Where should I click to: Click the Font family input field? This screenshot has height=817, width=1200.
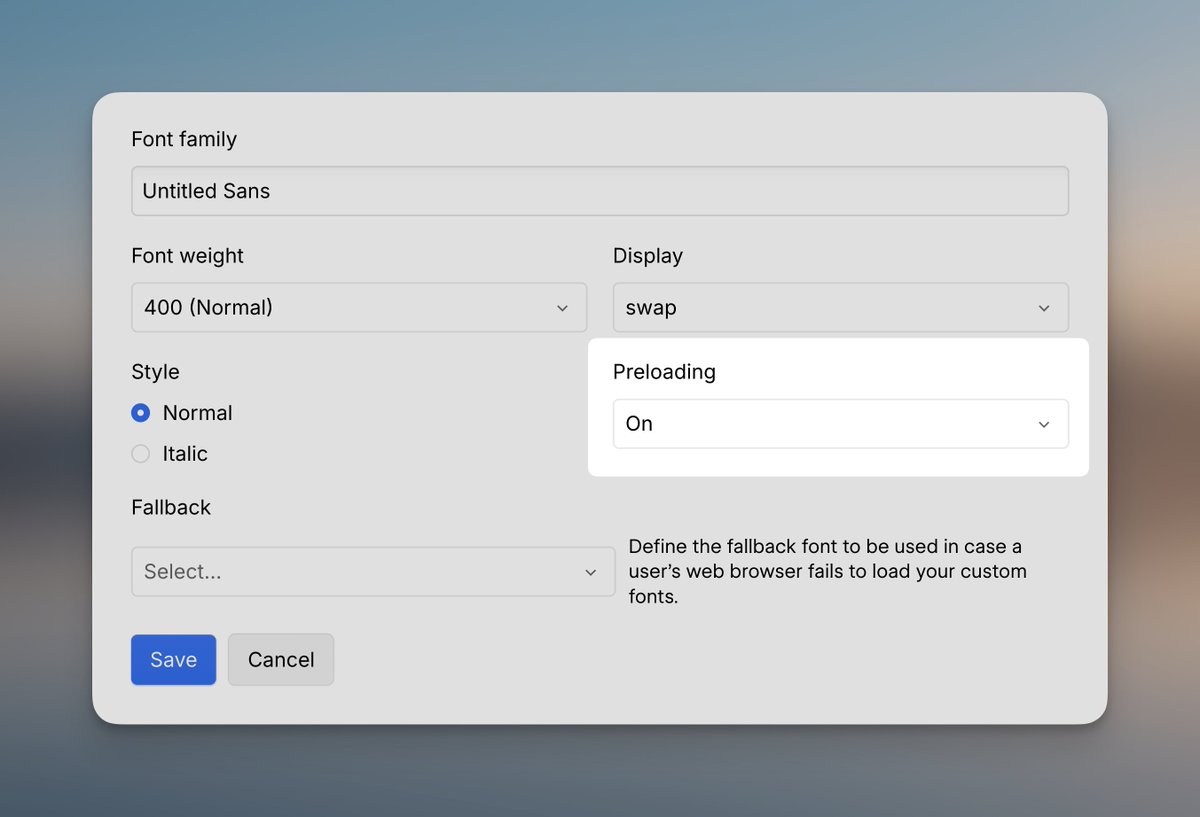point(600,191)
